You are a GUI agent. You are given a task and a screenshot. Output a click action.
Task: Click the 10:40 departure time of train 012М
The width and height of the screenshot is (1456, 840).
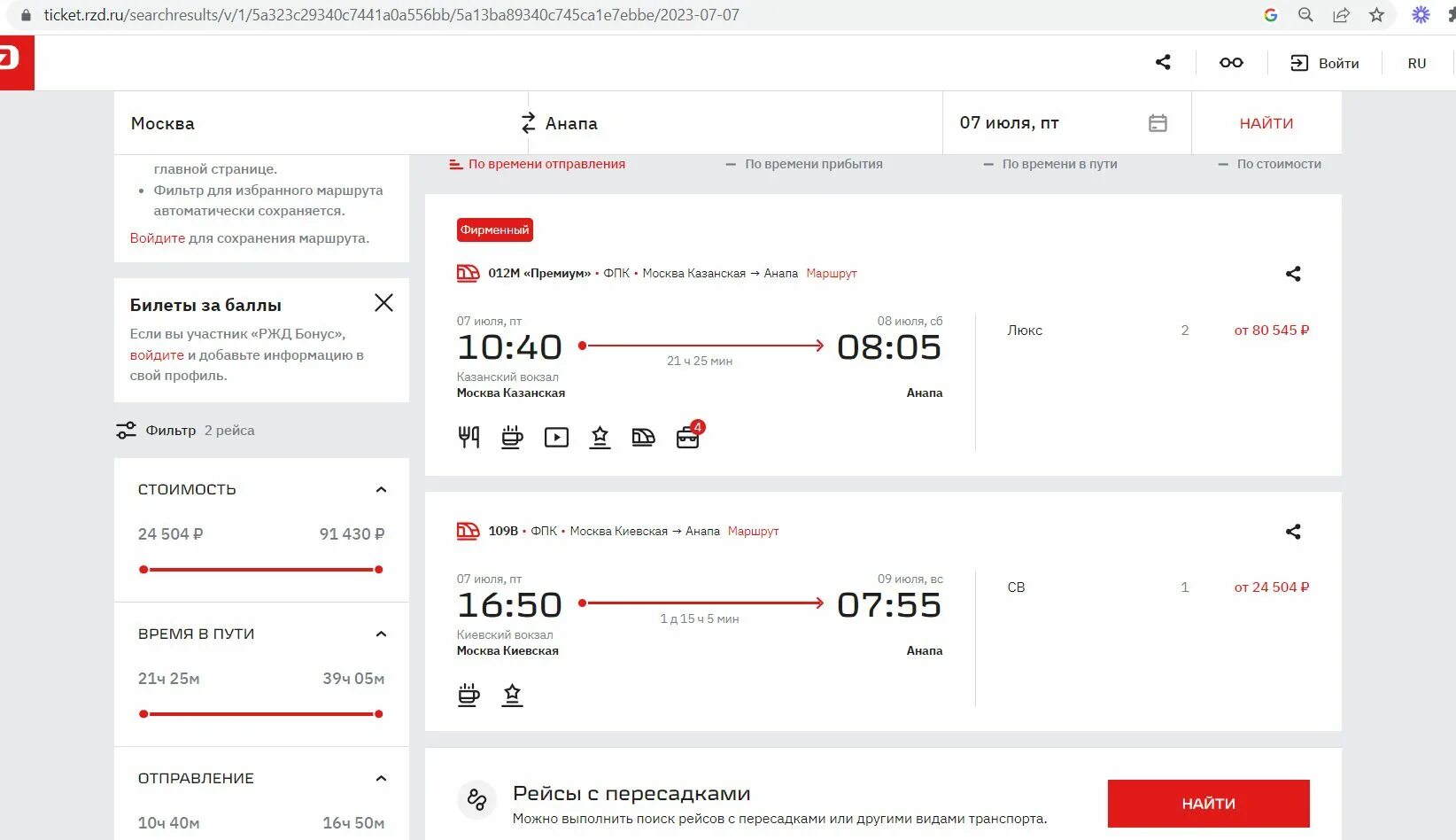click(x=509, y=347)
